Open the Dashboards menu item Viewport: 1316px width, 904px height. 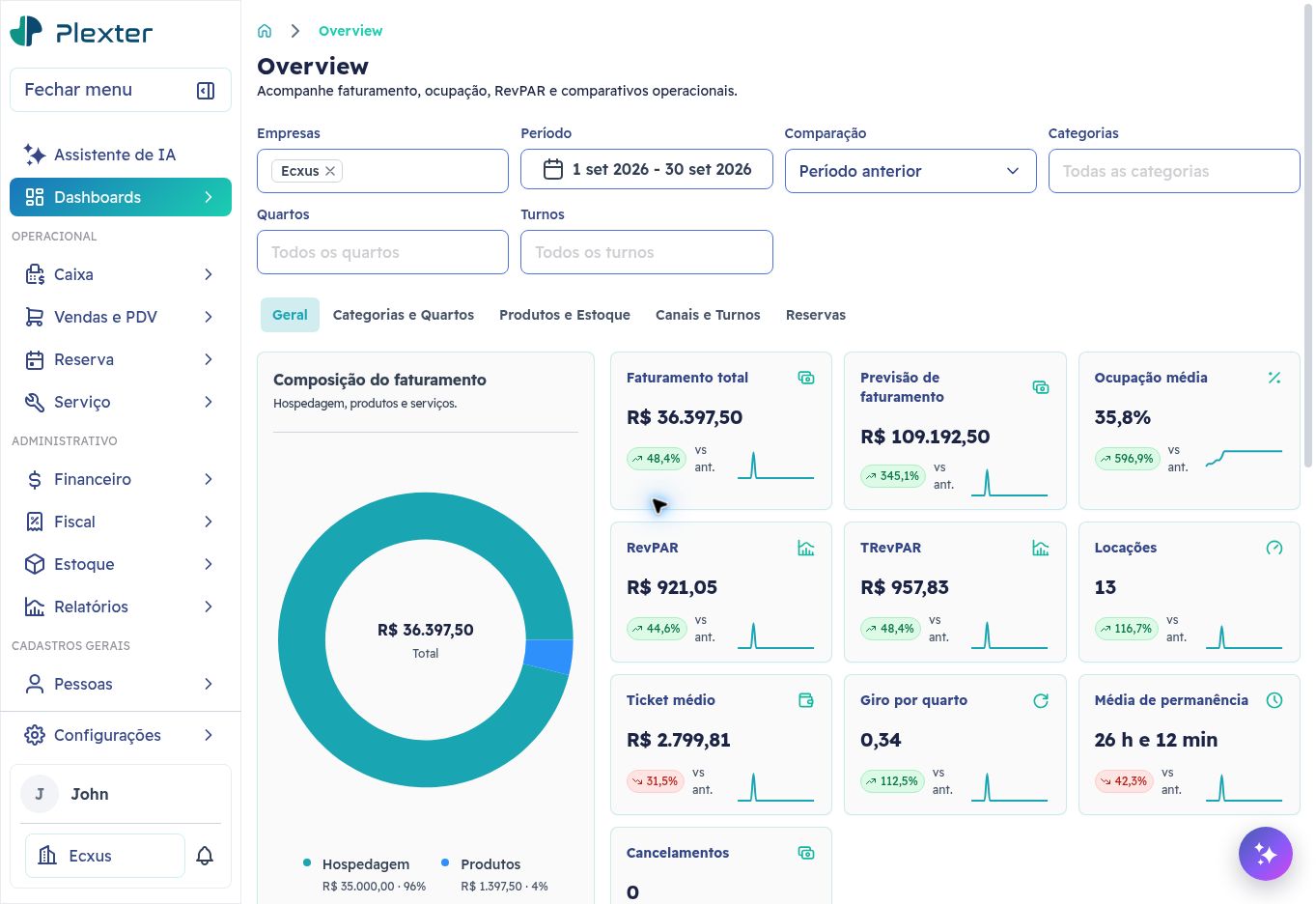[121, 197]
